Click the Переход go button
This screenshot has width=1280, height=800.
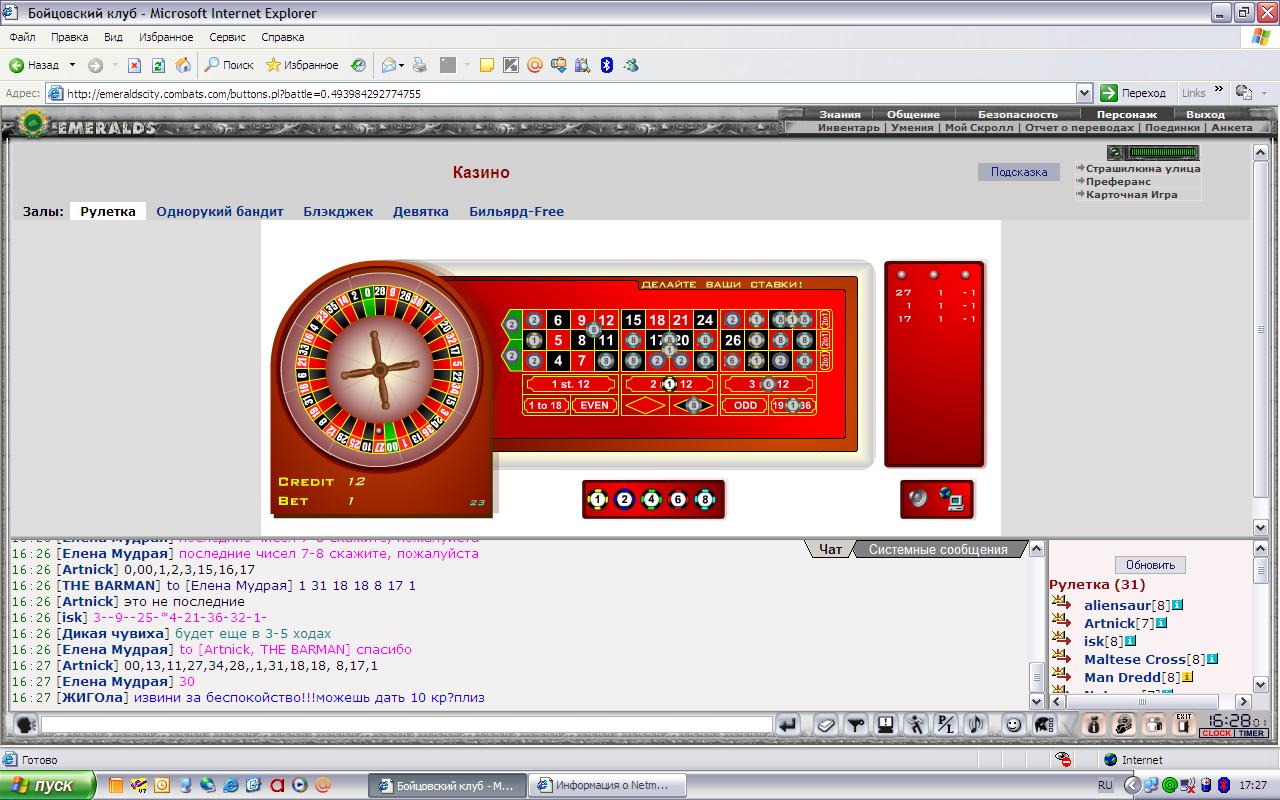tap(1134, 93)
